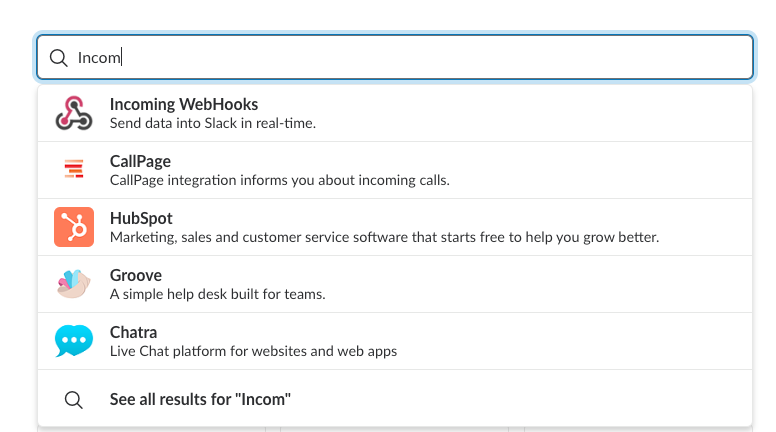Click the Groove app icon

coord(74,284)
